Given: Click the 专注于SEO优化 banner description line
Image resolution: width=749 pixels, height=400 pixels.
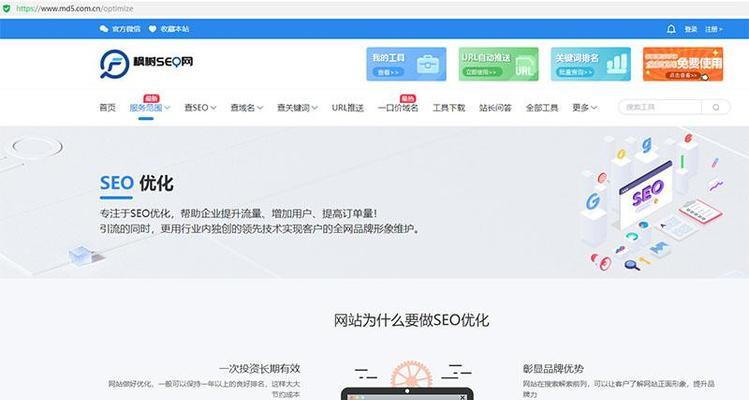Looking at the screenshot, I should [x=238, y=213].
